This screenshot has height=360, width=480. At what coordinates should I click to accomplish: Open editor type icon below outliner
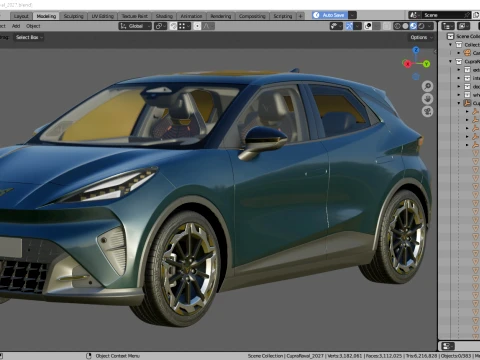pos(448,346)
